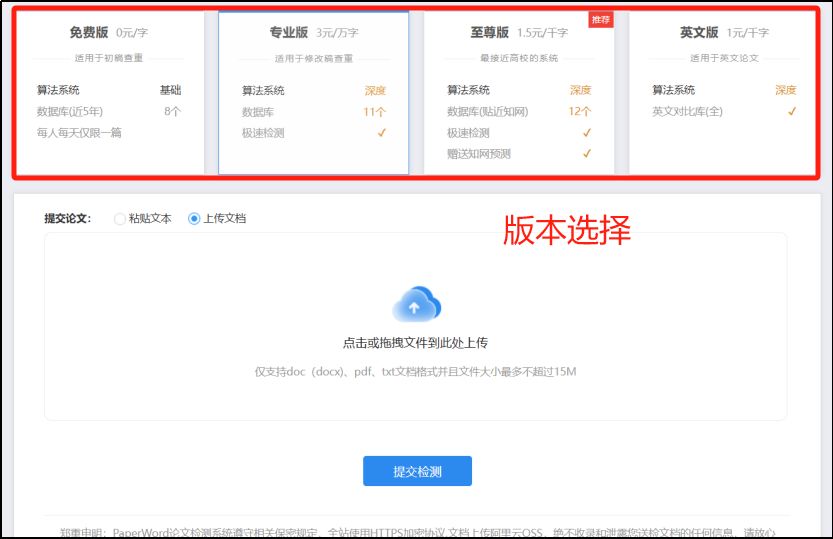The height and width of the screenshot is (539, 833).
Task: Click the 极速检测 checkmark in 至尊版
Action: click(586, 133)
